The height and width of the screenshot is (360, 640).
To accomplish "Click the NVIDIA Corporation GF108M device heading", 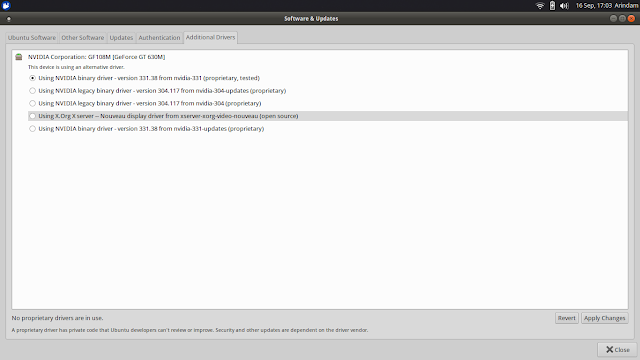I will [x=96, y=57].
